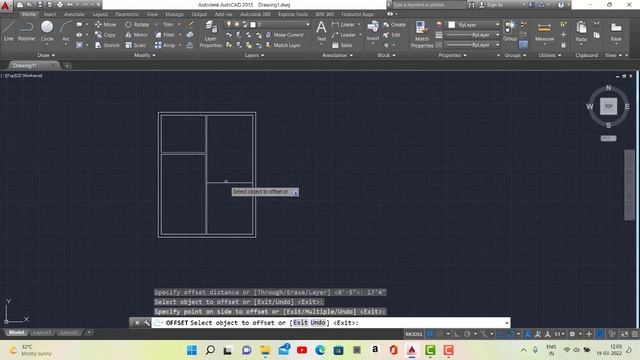
Task: Open YouTube from the Windows taskbar
Action: 302,350
